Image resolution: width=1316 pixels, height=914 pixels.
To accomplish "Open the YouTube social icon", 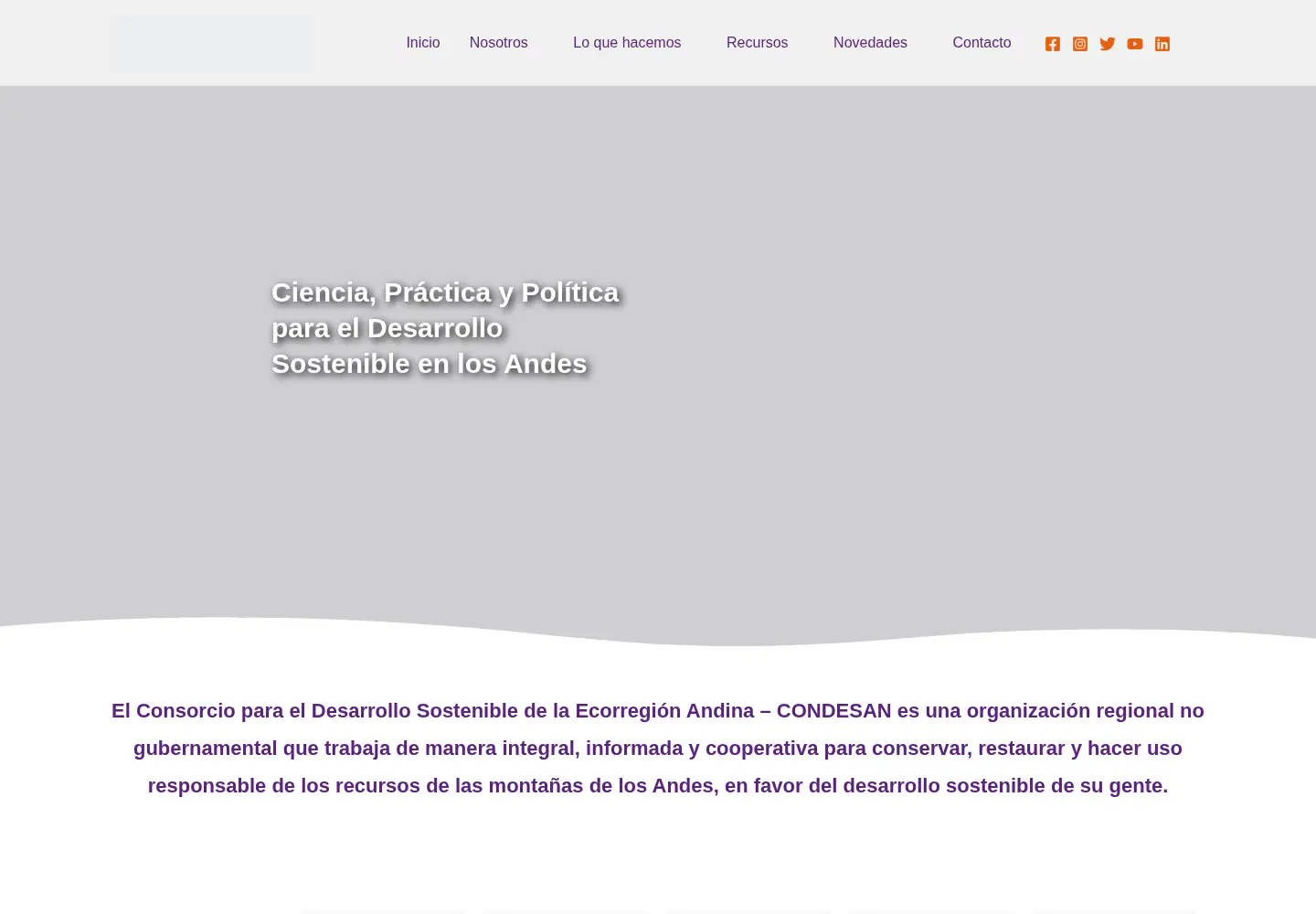I will 1135,44.
